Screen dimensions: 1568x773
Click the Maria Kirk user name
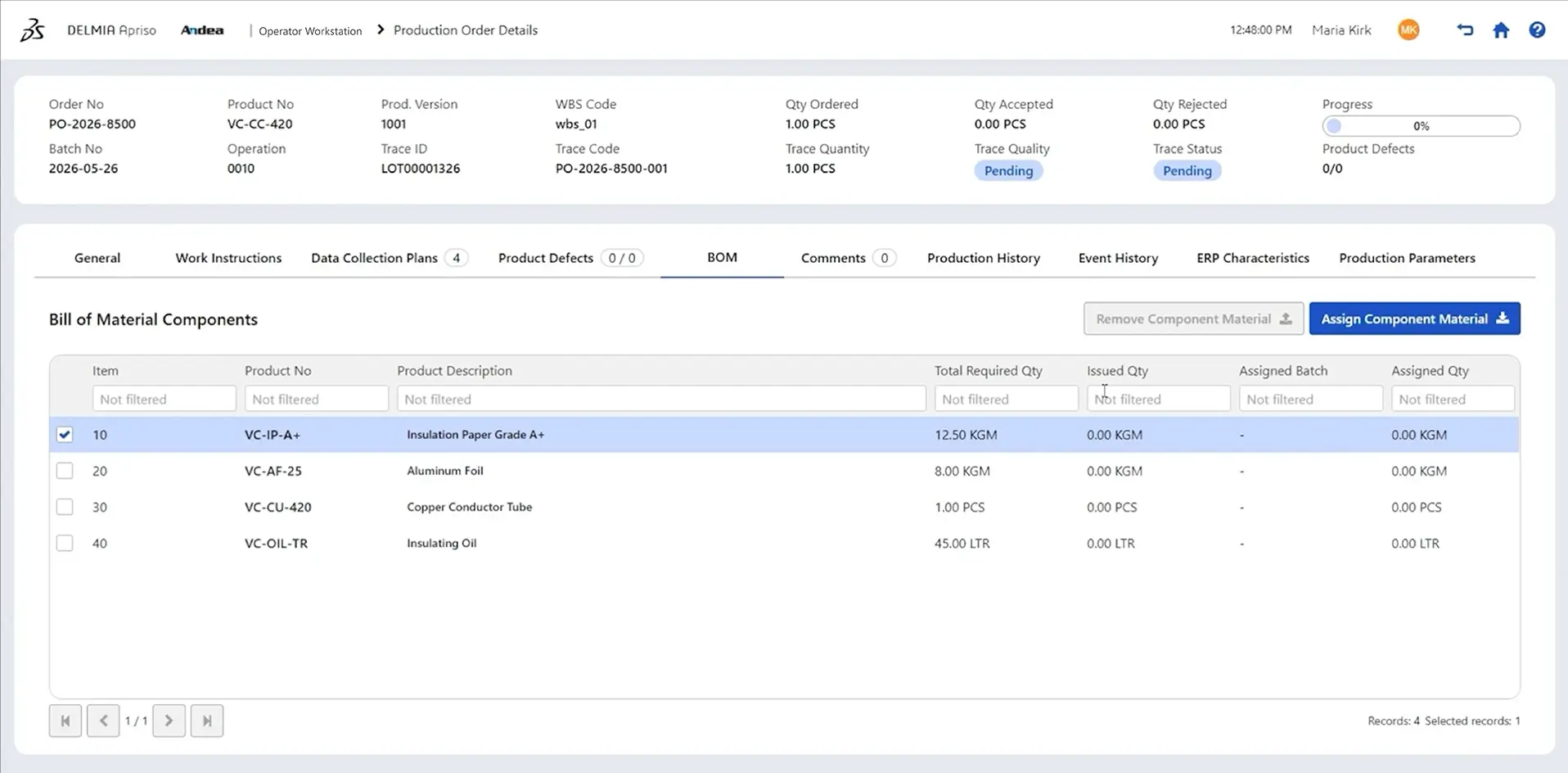tap(1341, 30)
